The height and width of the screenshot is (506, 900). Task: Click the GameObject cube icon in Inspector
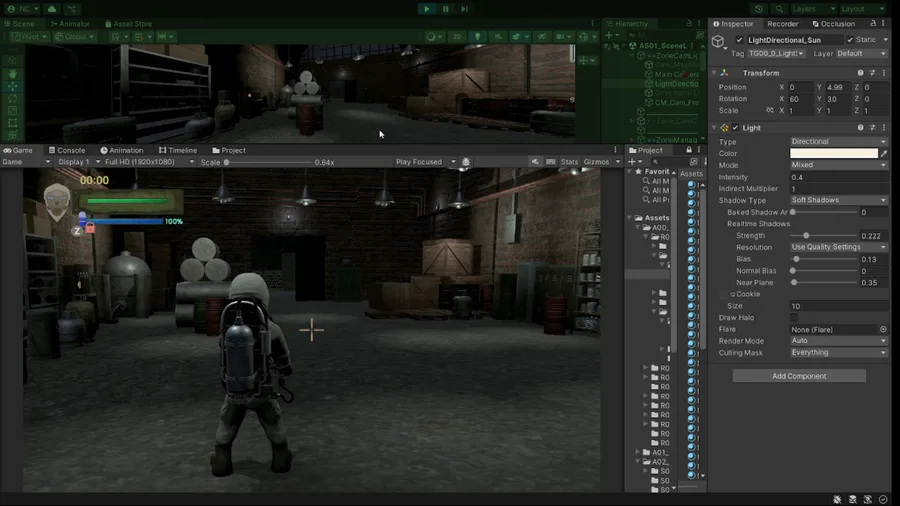coord(718,41)
